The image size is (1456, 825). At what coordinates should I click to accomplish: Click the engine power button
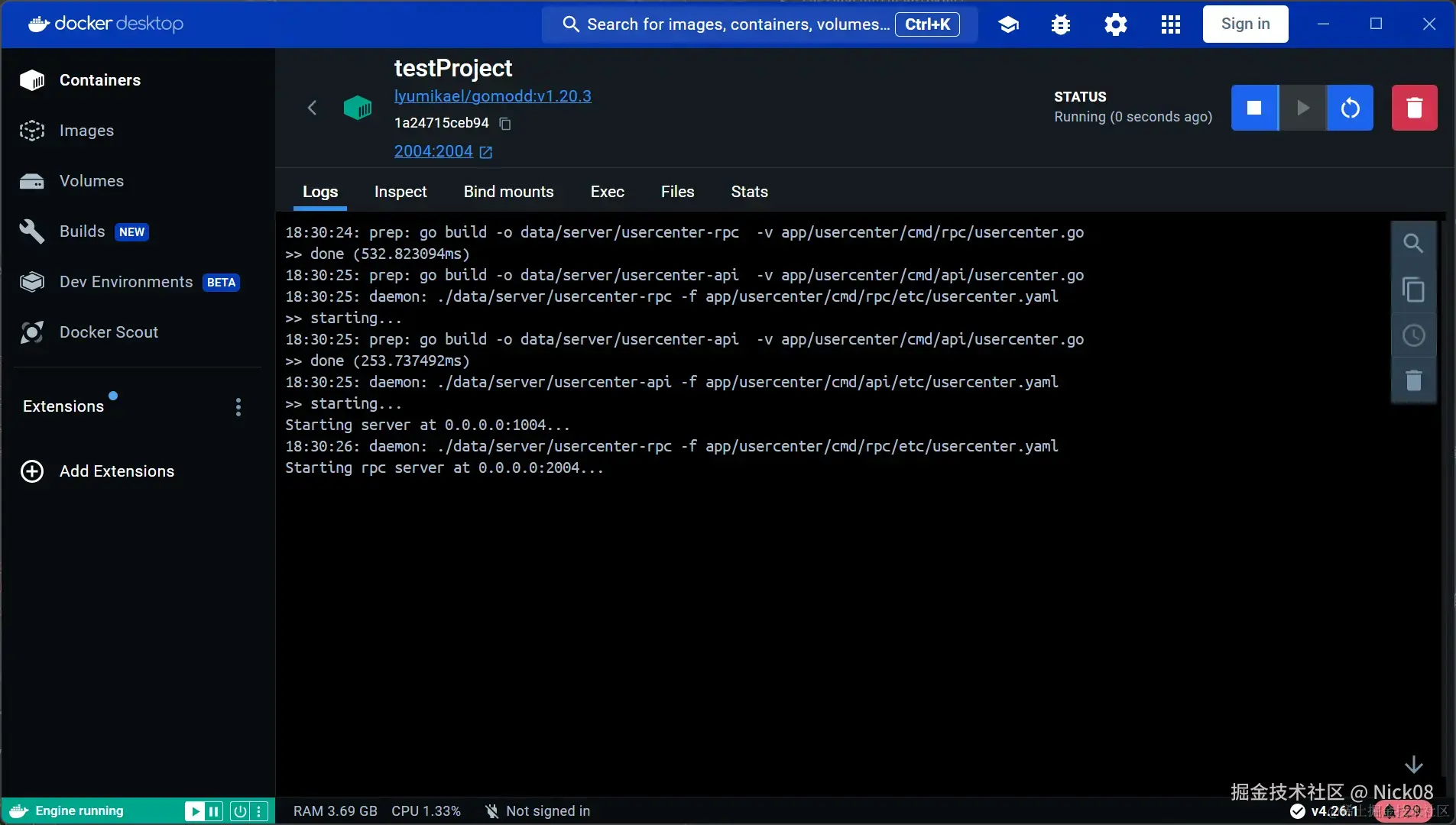click(x=240, y=811)
